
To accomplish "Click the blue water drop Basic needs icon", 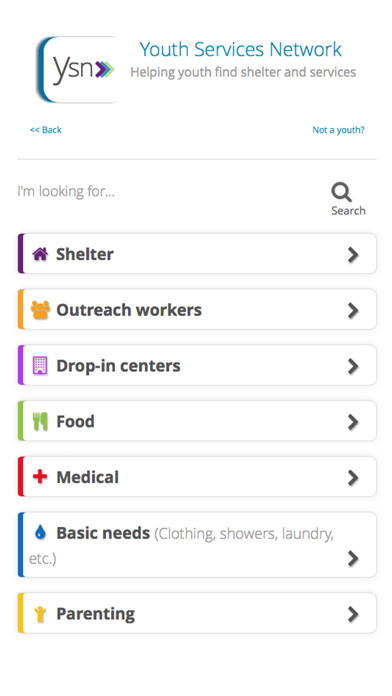I will [40, 532].
